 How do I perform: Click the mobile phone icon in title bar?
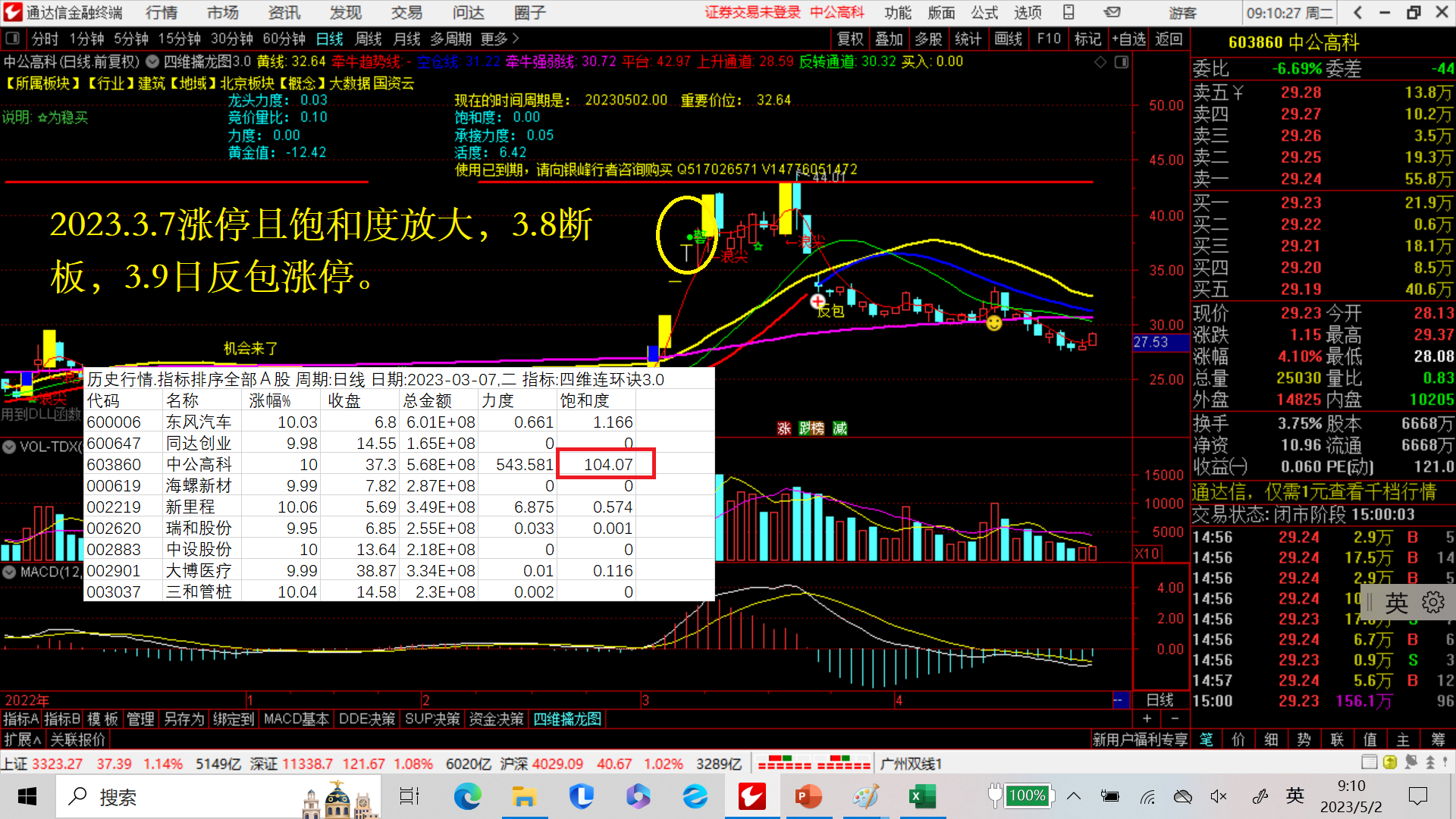point(1068,12)
